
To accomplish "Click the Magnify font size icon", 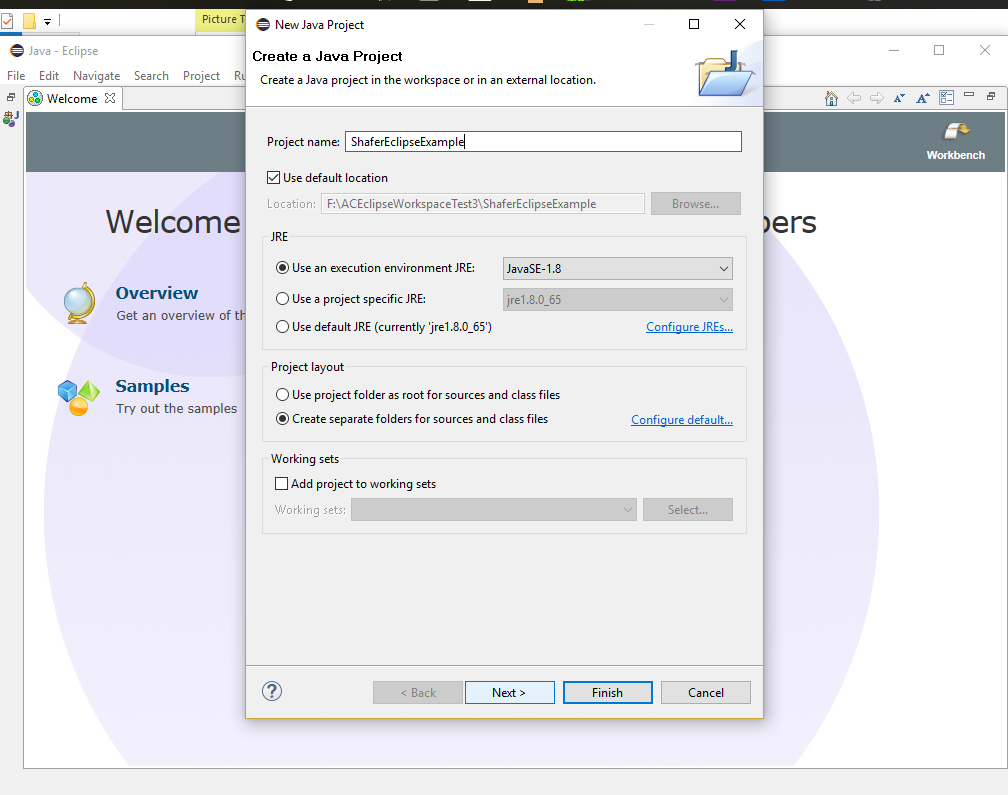I will point(922,98).
